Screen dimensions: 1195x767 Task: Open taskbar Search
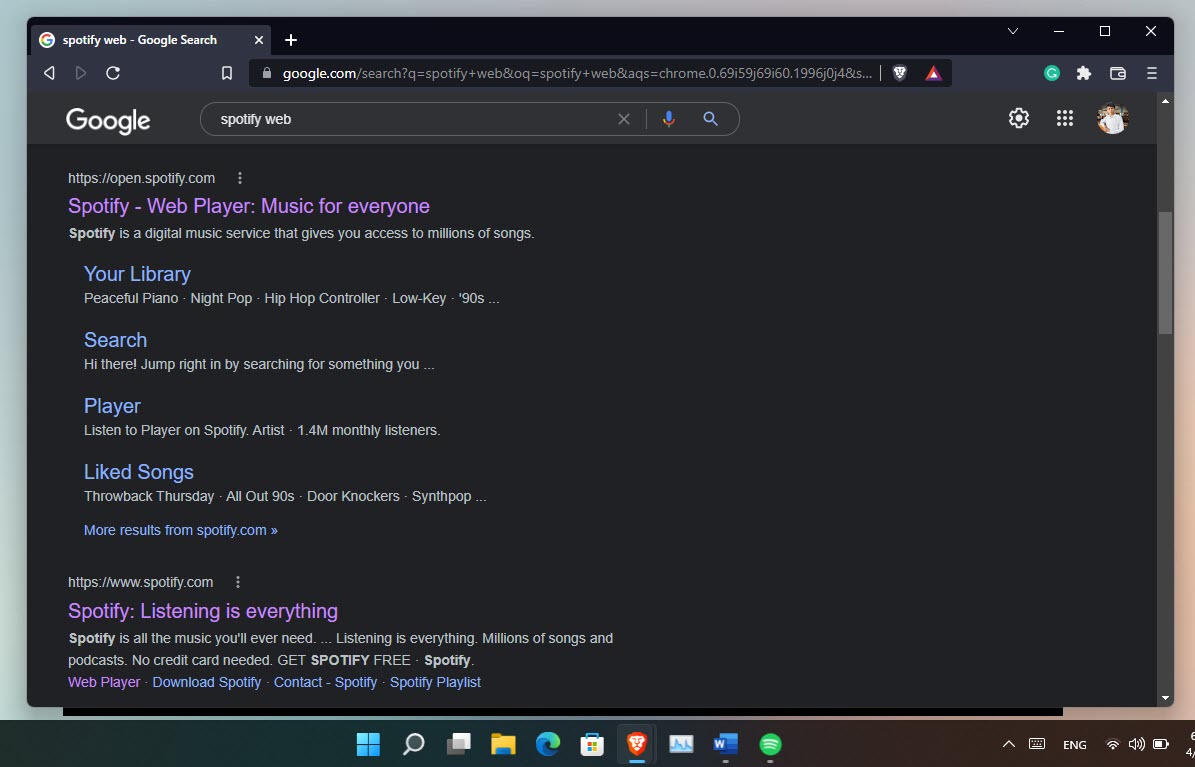pos(413,744)
